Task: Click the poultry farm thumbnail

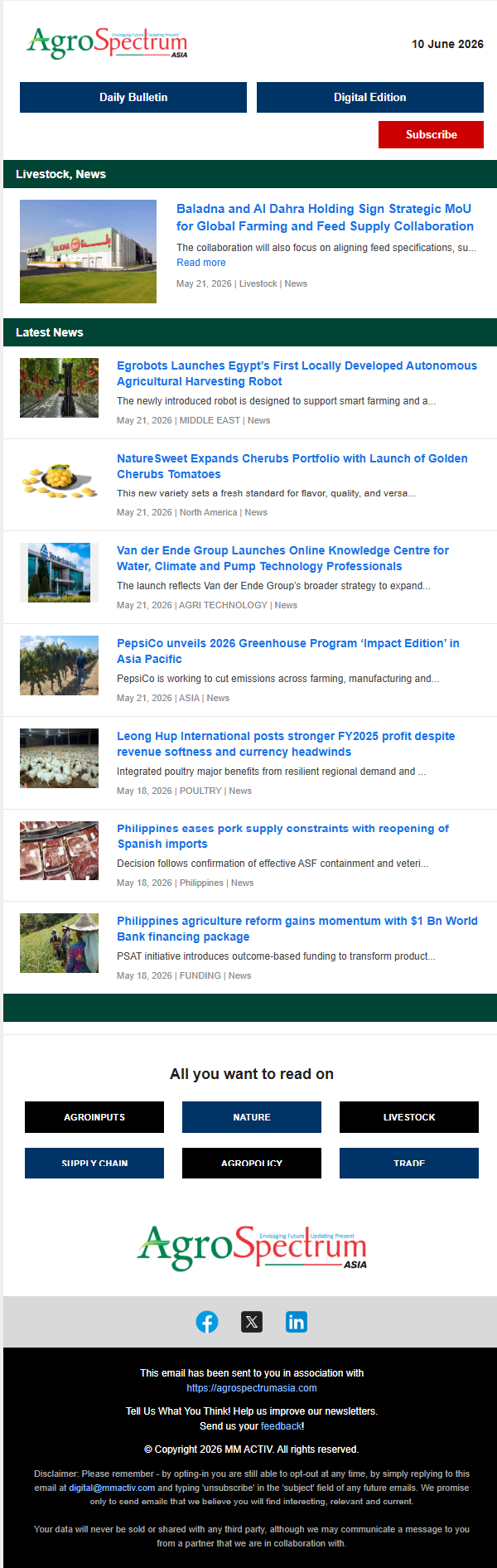Action: click(x=59, y=757)
